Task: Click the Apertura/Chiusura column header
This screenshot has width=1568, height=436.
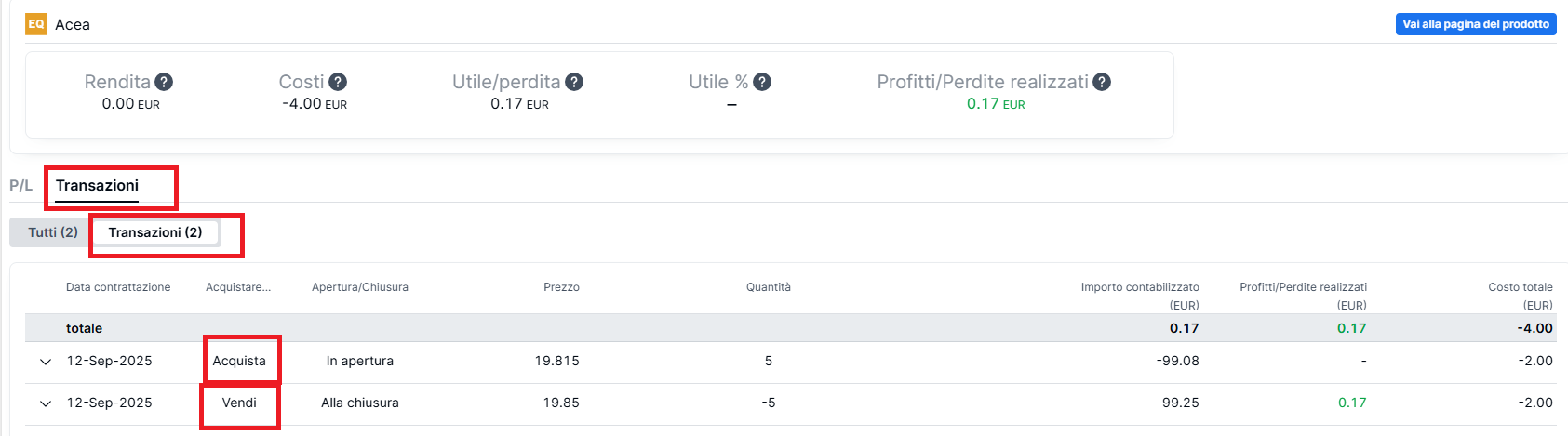Action: coord(359,287)
